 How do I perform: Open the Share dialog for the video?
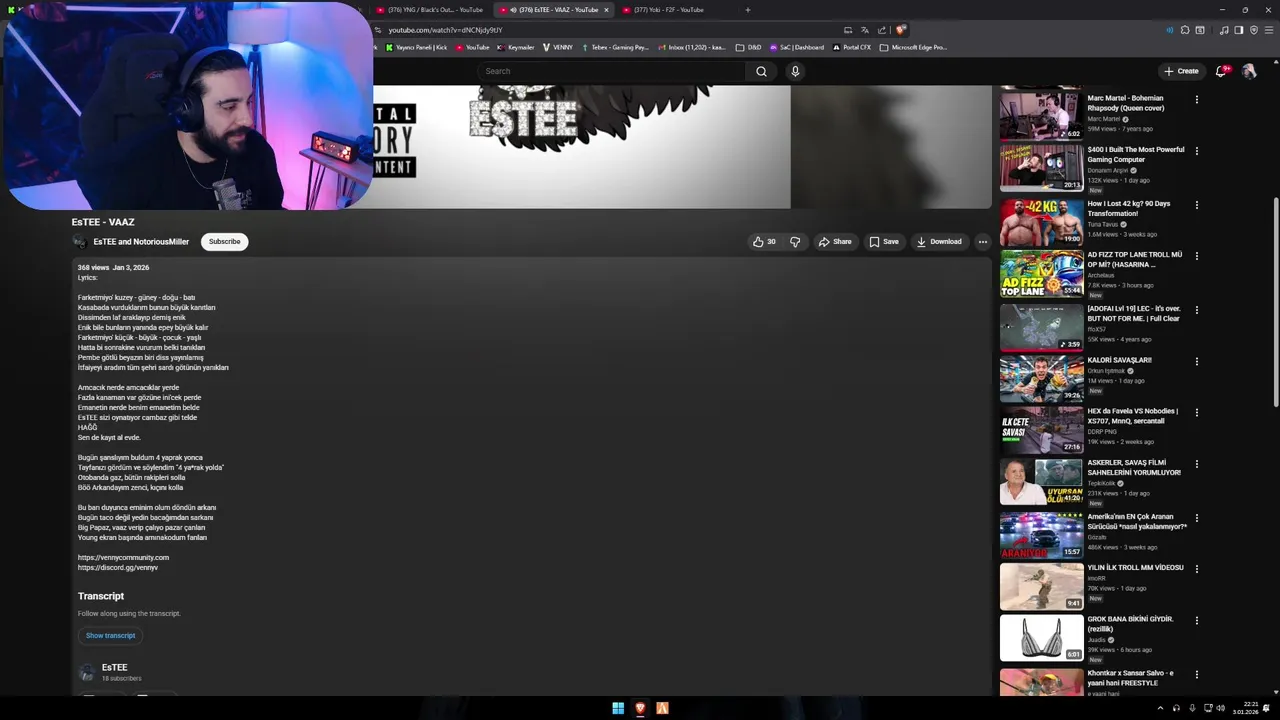pos(835,241)
